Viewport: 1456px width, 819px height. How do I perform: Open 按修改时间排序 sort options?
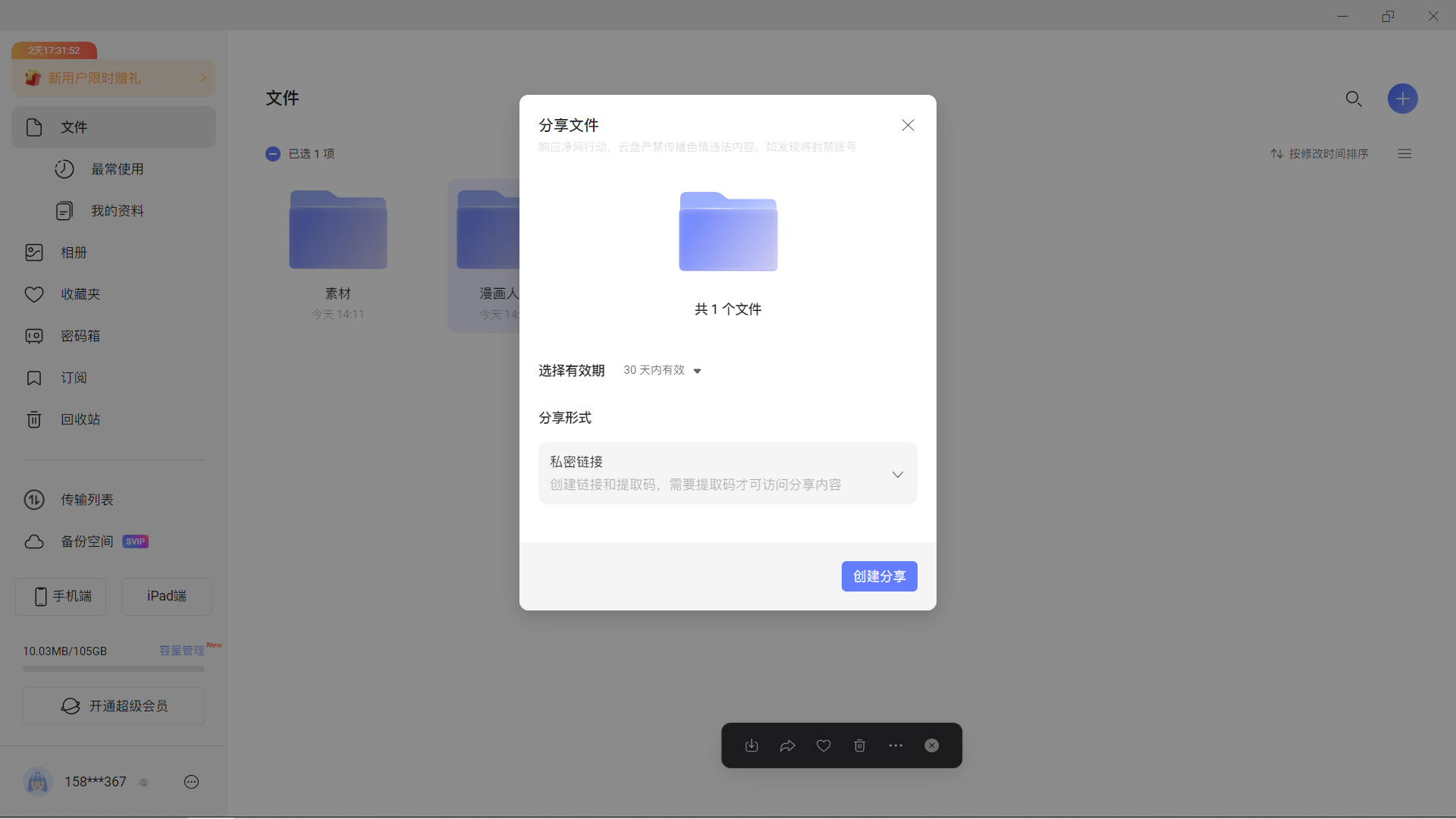click(x=1319, y=153)
